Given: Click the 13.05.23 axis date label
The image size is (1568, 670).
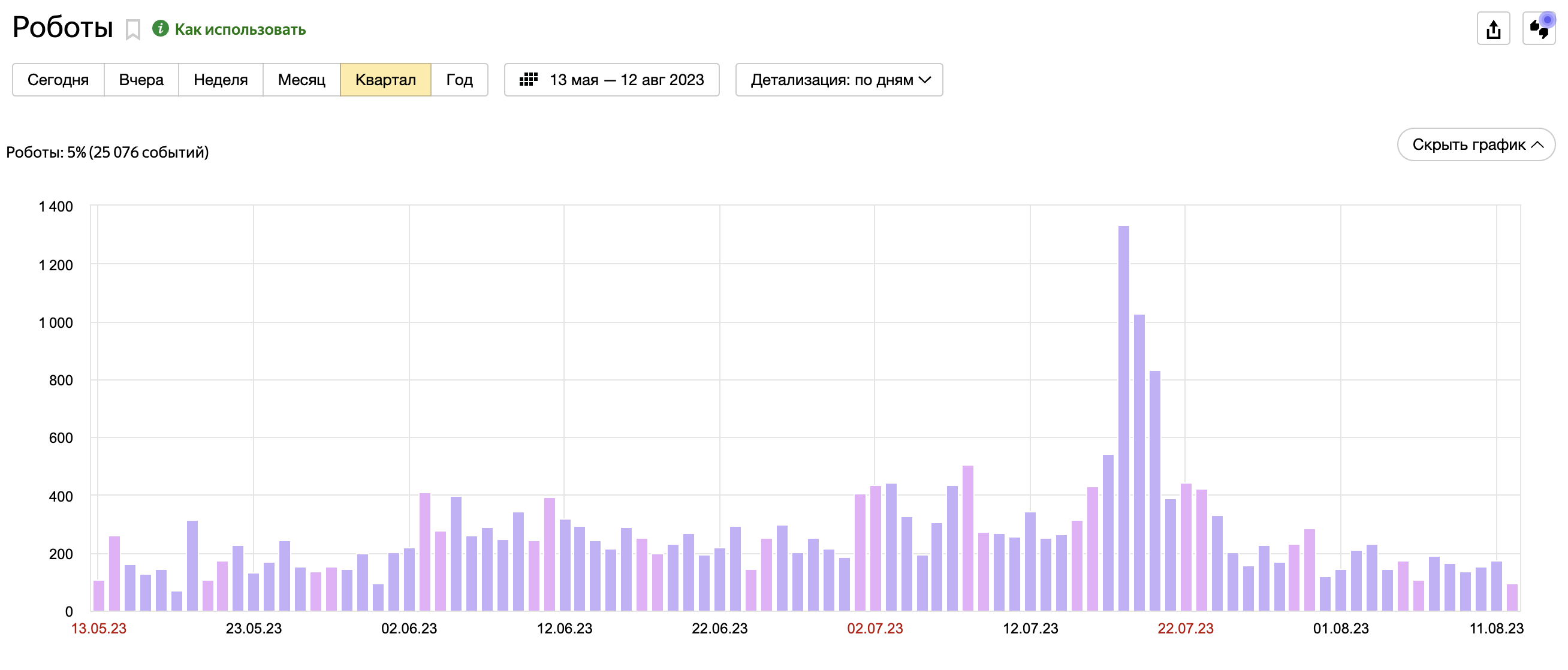Looking at the screenshot, I should click(x=99, y=628).
